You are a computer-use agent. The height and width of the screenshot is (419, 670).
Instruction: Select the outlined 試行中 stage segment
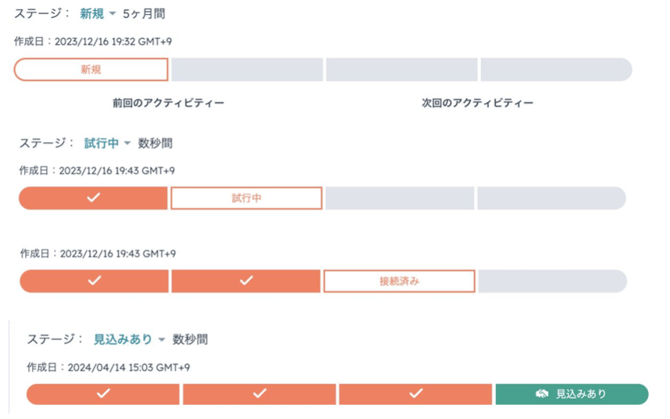point(246,198)
